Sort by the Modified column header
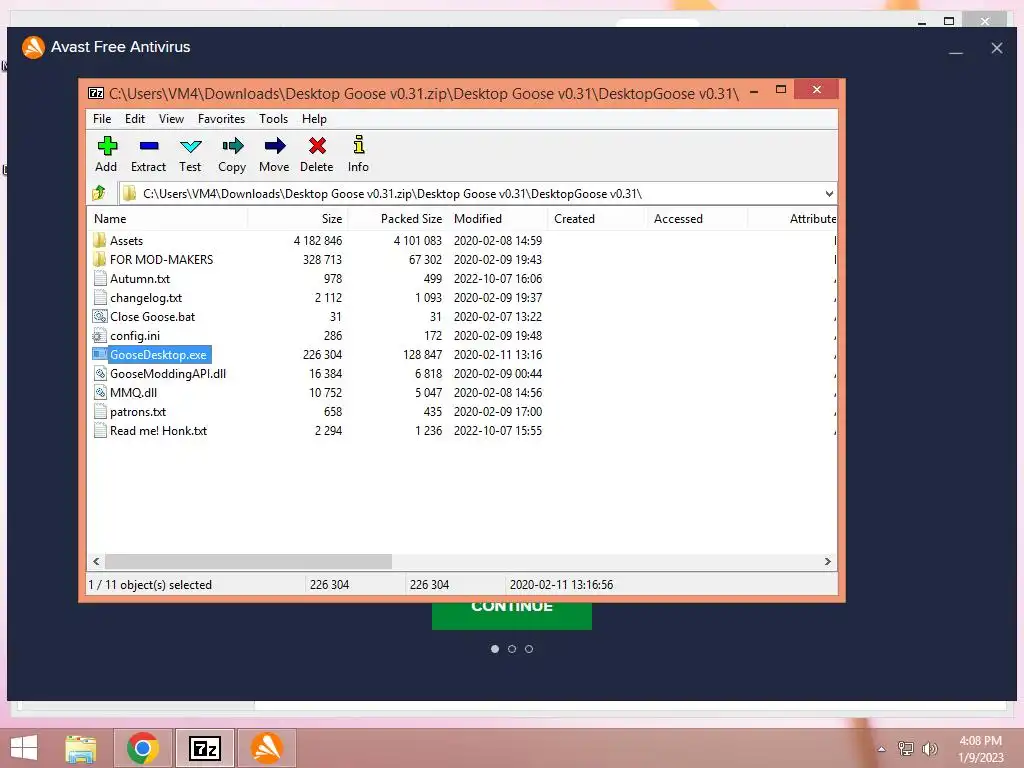The image size is (1024, 768). point(498,219)
